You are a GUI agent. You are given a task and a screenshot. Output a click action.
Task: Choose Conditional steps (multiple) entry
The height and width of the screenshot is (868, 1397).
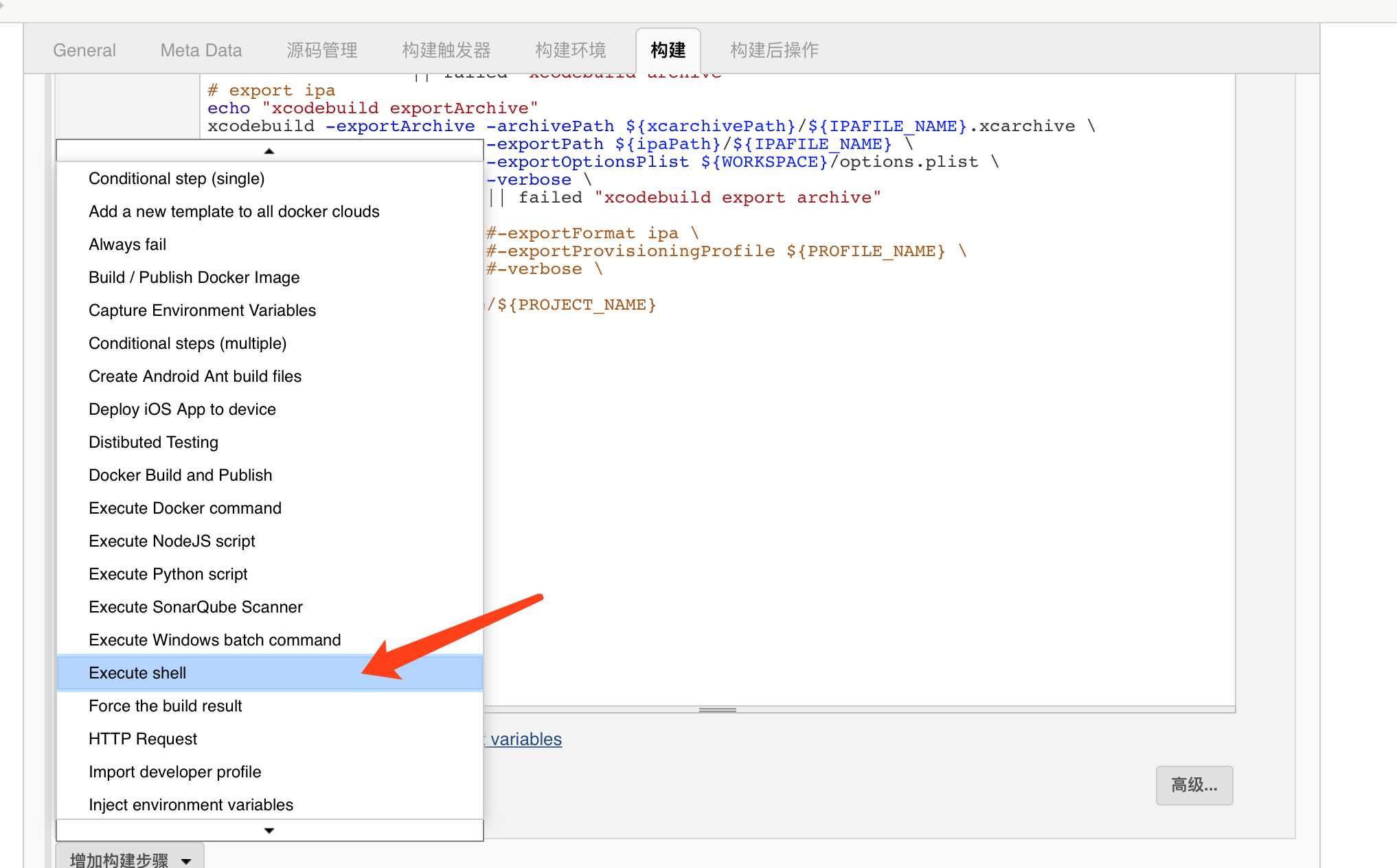(x=270, y=343)
